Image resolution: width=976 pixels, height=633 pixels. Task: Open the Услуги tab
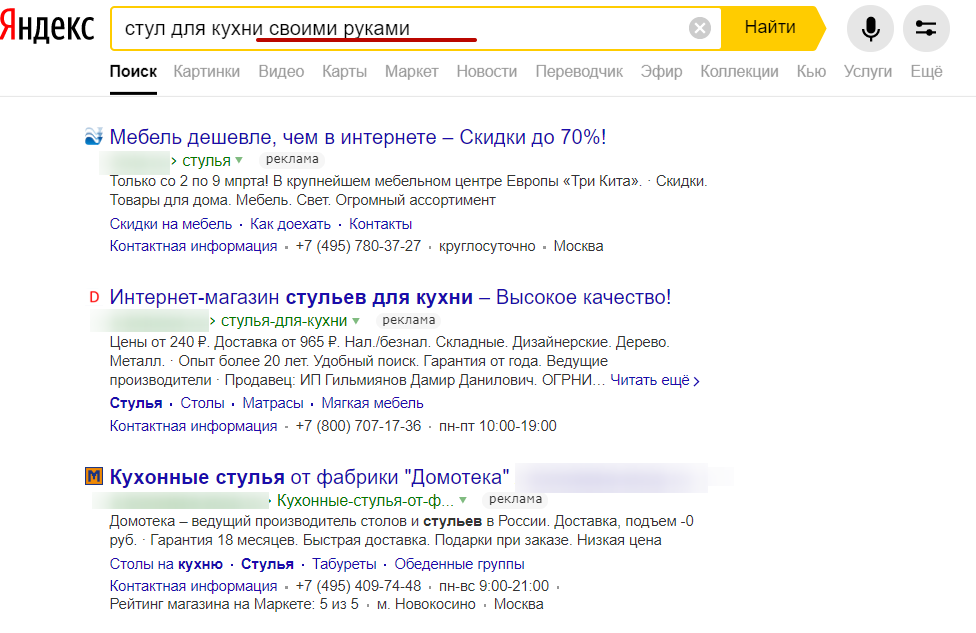pos(868,72)
